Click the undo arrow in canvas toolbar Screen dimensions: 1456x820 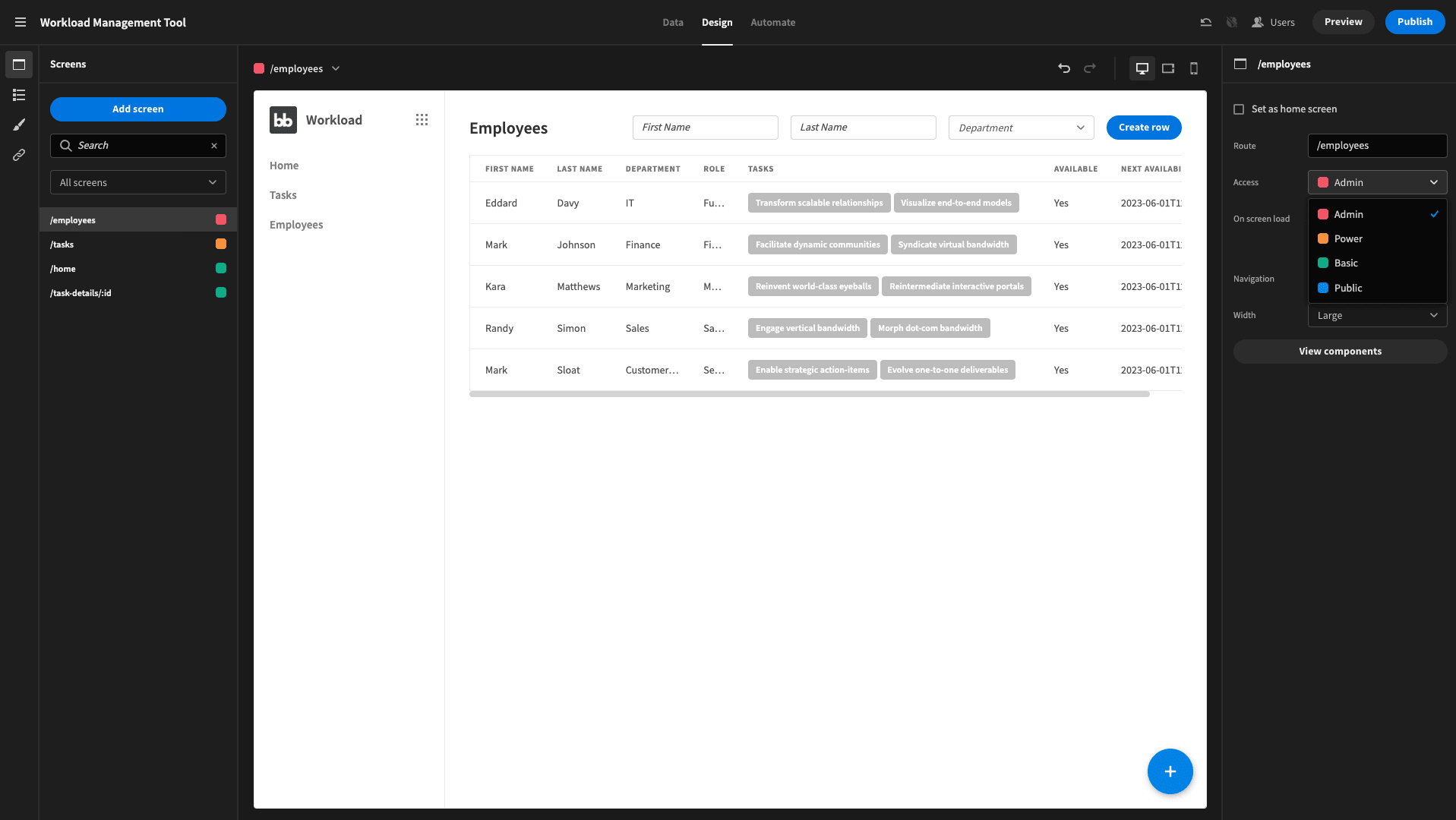click(x=1064, y=68)
